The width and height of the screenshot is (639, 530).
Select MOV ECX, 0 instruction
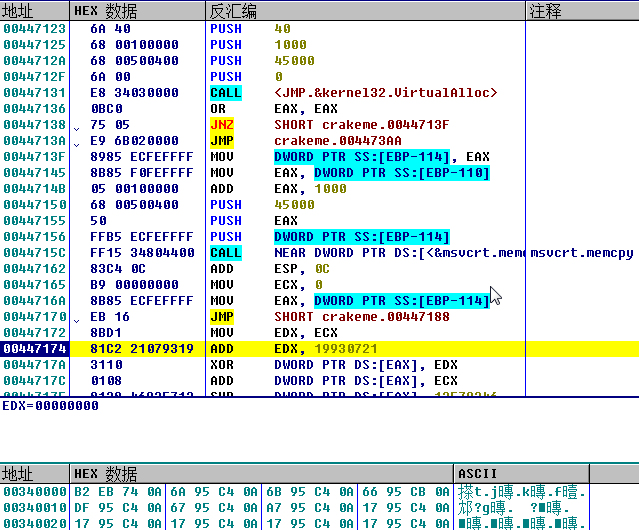320,285
